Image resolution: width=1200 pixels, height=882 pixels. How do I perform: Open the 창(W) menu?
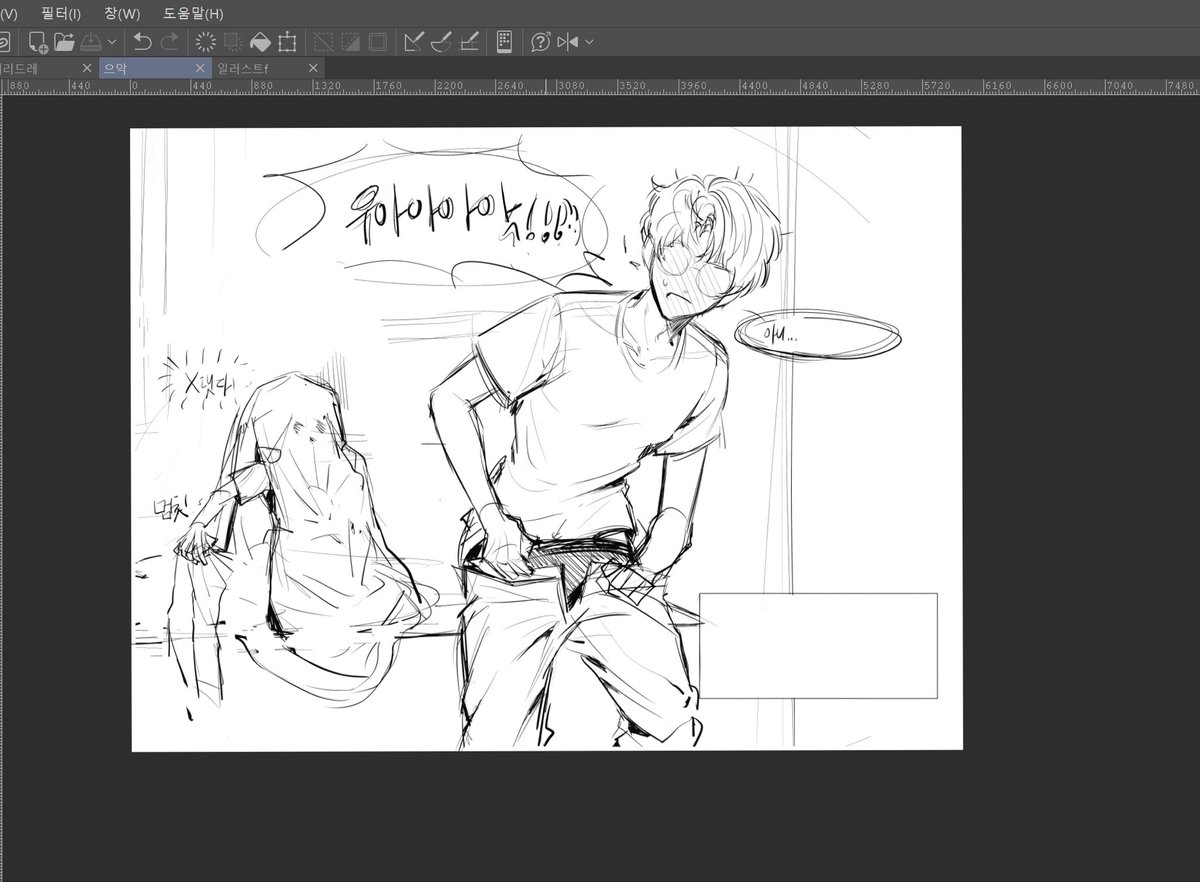pos(122,14)
